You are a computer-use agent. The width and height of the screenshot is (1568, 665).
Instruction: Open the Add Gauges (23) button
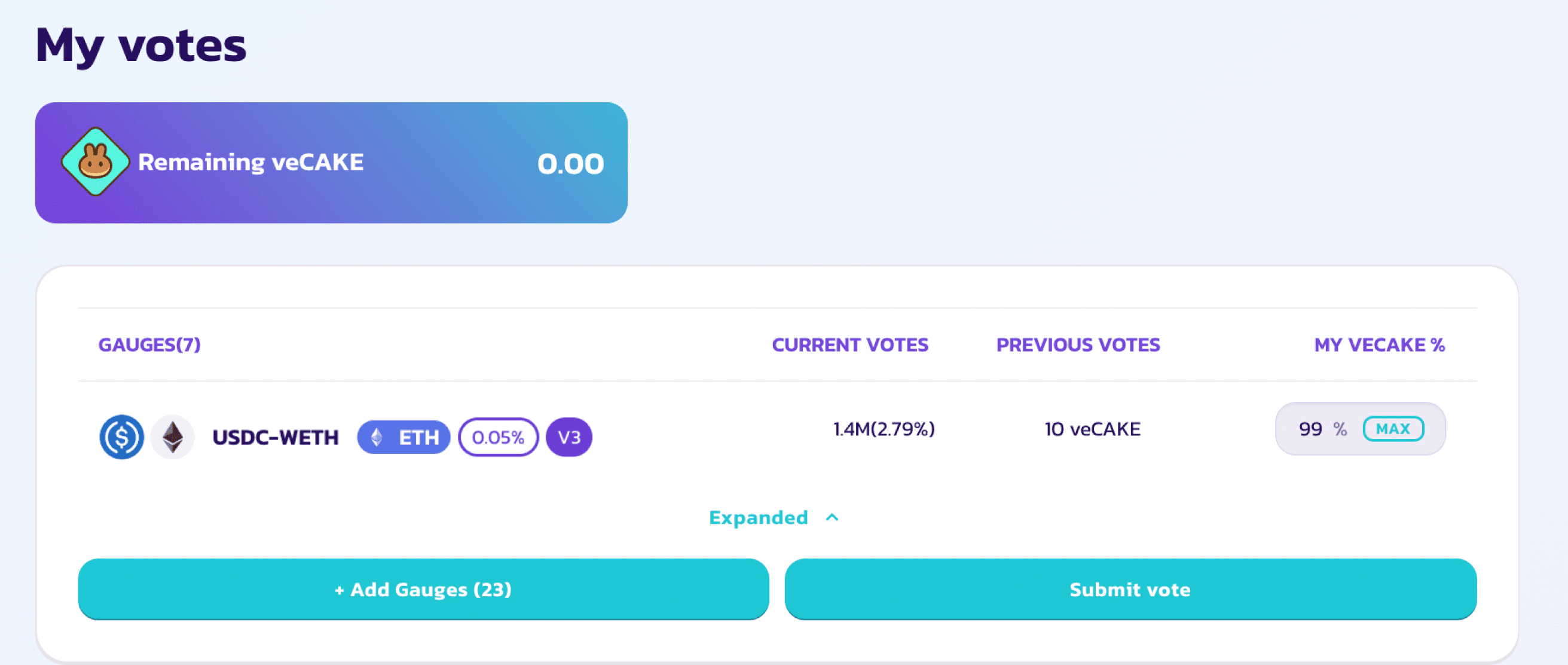423,590
